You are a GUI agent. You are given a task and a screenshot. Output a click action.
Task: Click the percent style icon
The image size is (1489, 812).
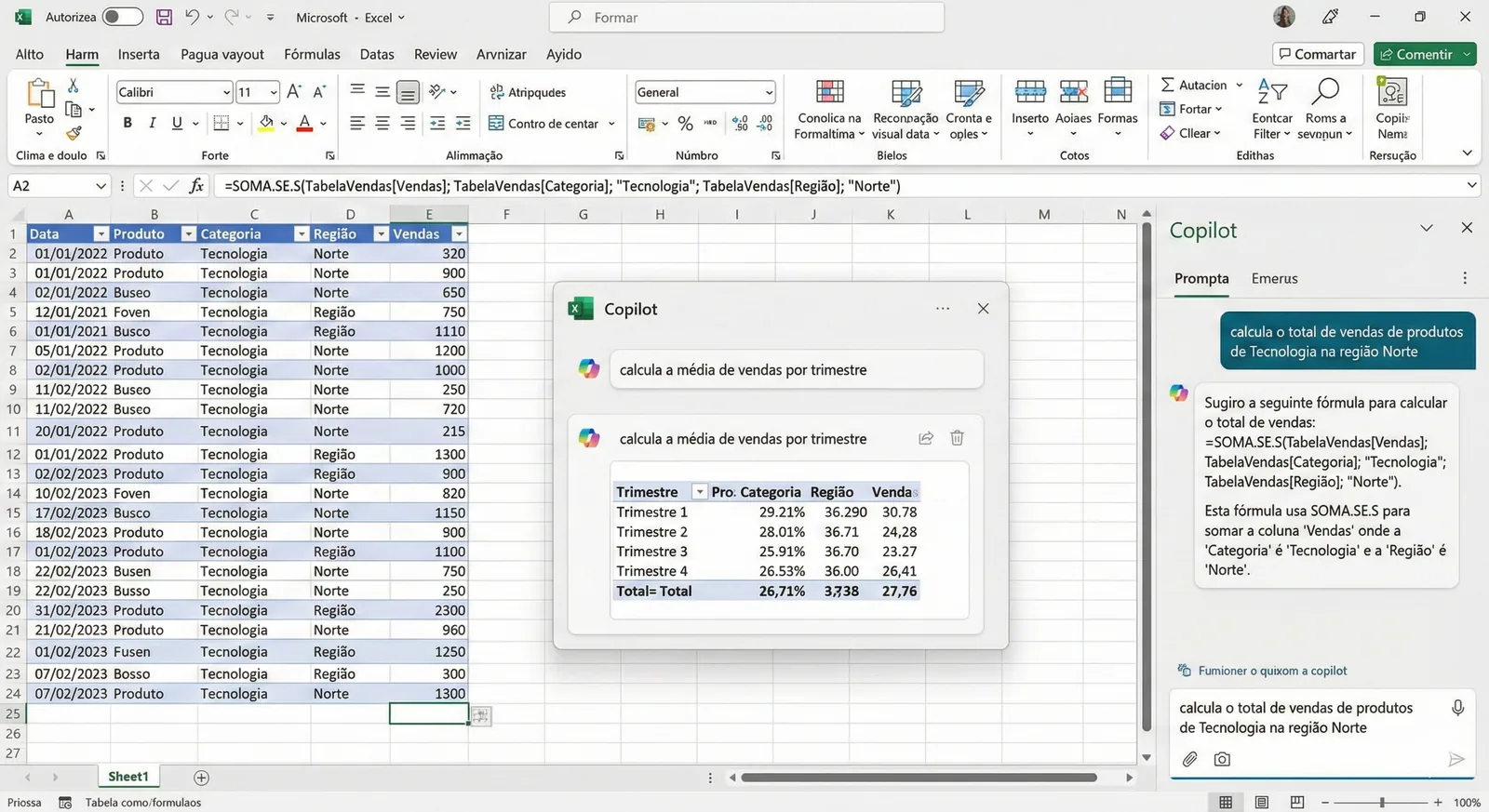[686, 123]
